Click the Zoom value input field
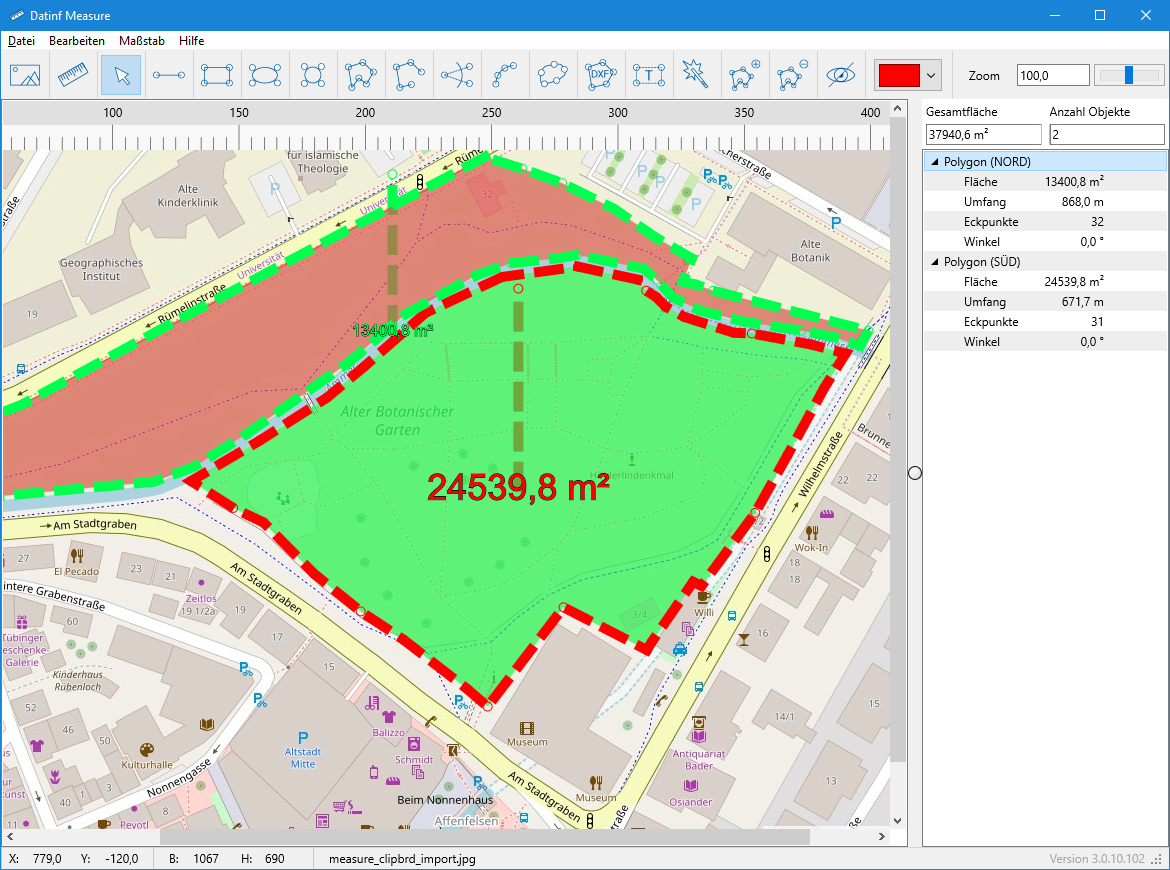Image resolution: width=1170 pixels, height=870 pixels. click(x=1052, y=75)
